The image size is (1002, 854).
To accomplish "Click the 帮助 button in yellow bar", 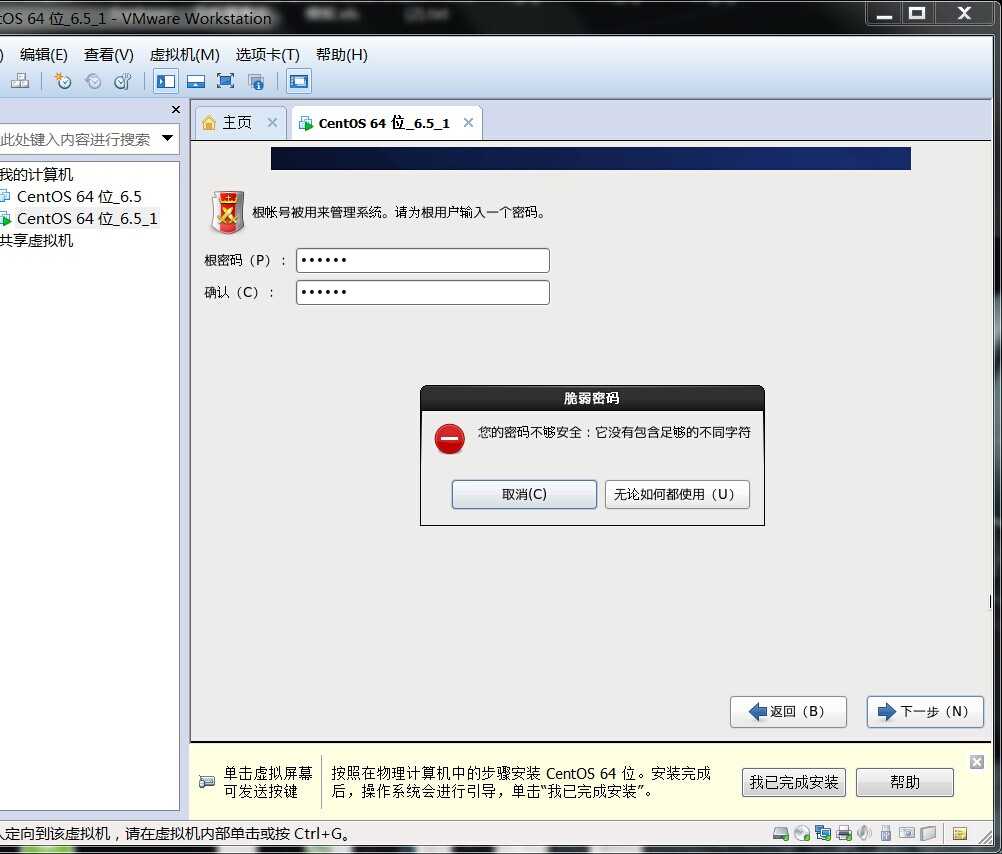I will tap(905, 782).
